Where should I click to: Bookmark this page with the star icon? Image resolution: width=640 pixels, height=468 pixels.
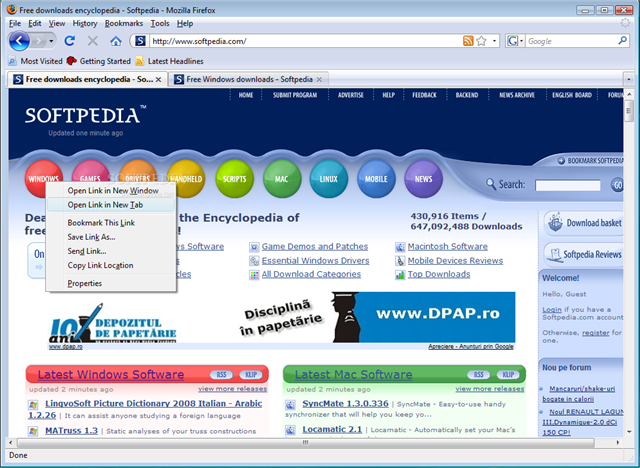(x=482, y=41)
